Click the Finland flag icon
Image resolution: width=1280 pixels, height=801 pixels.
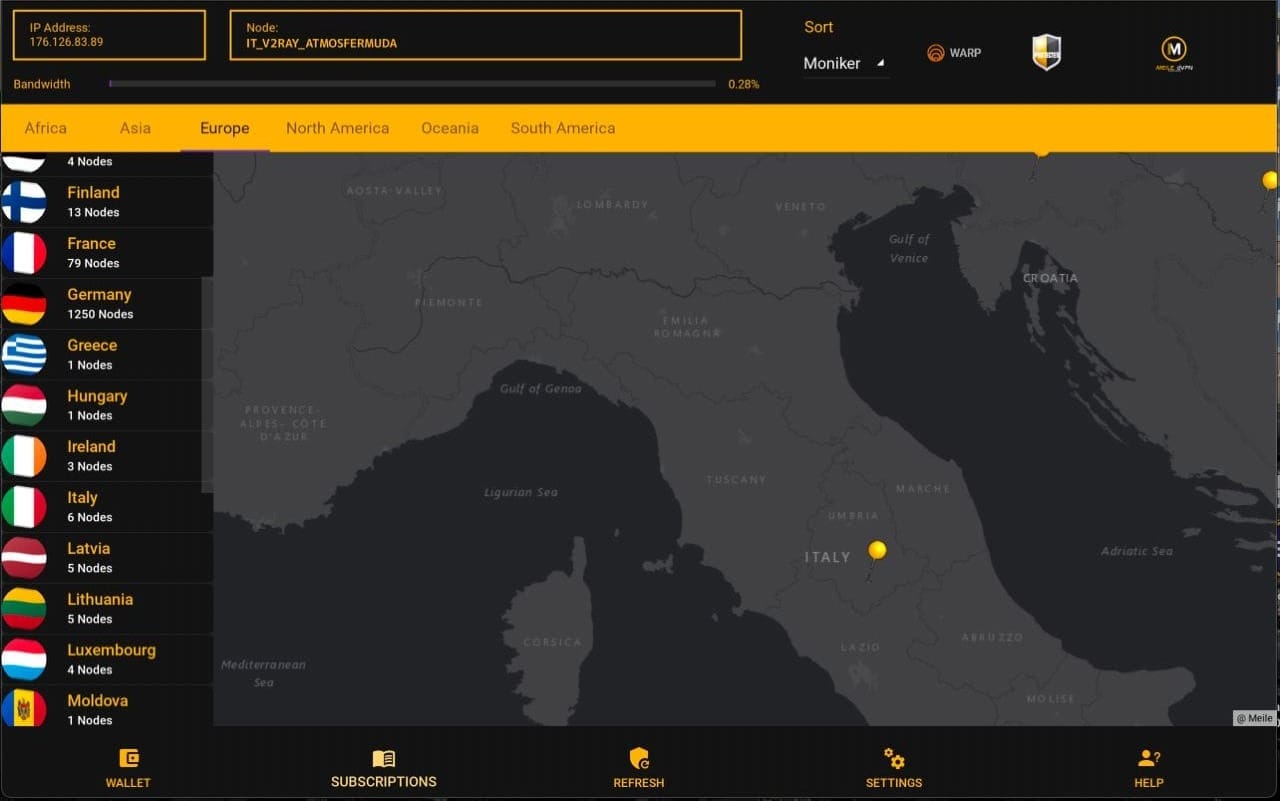(x=24, y=202)
